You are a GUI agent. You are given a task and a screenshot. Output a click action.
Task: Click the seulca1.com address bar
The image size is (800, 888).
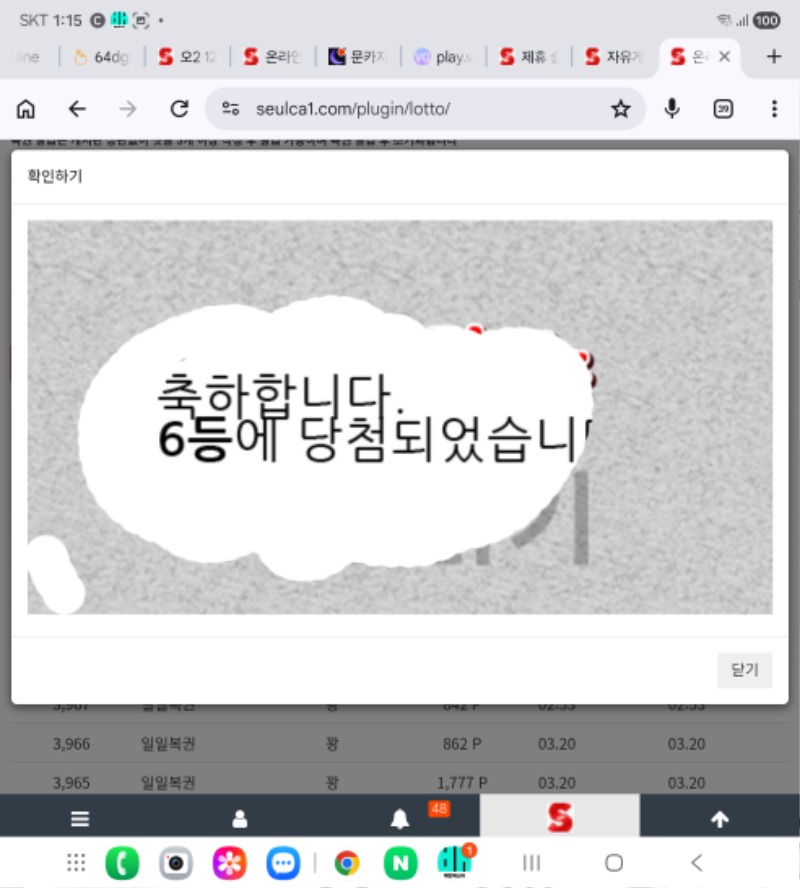(x=420, y=109)
